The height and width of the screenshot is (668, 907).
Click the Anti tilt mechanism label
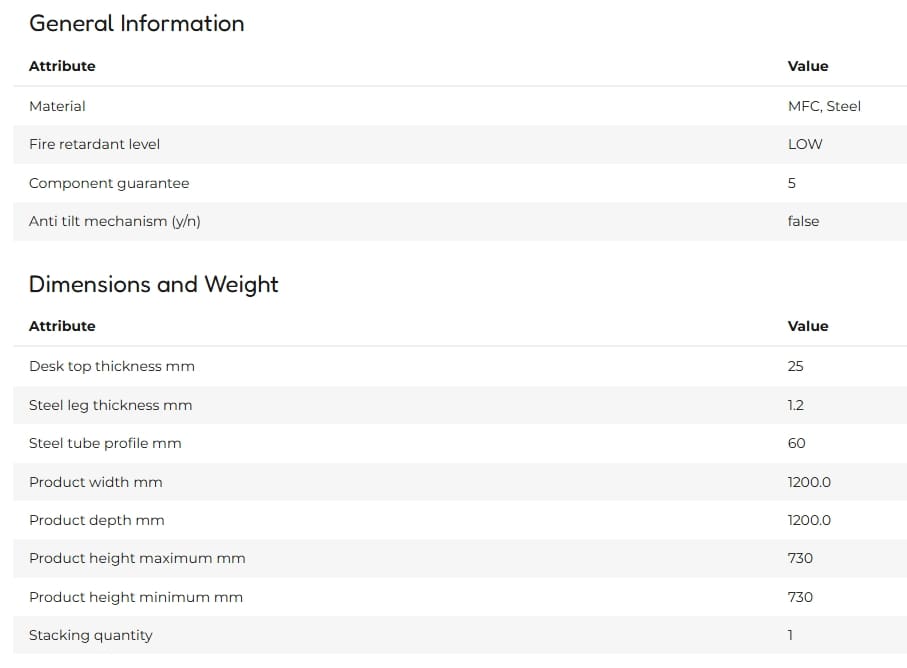click(x=115, y=222)
